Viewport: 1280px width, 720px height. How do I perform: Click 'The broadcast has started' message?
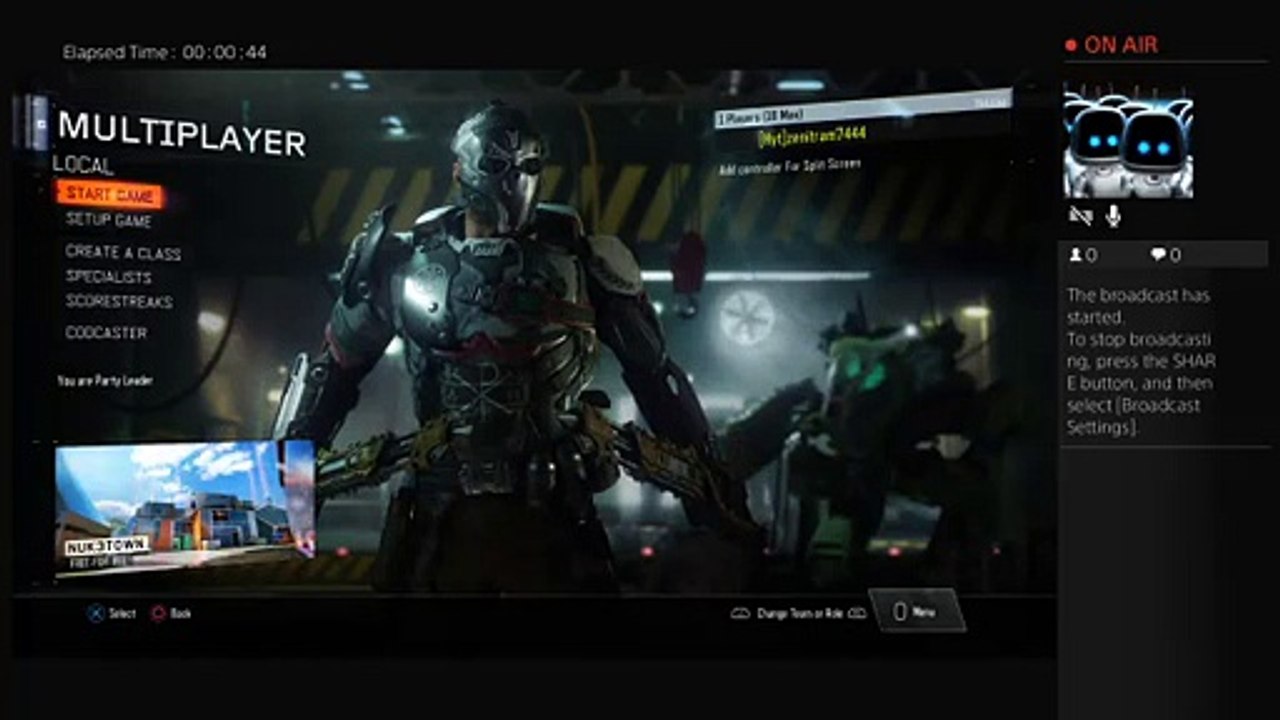tap(1139, 306)
